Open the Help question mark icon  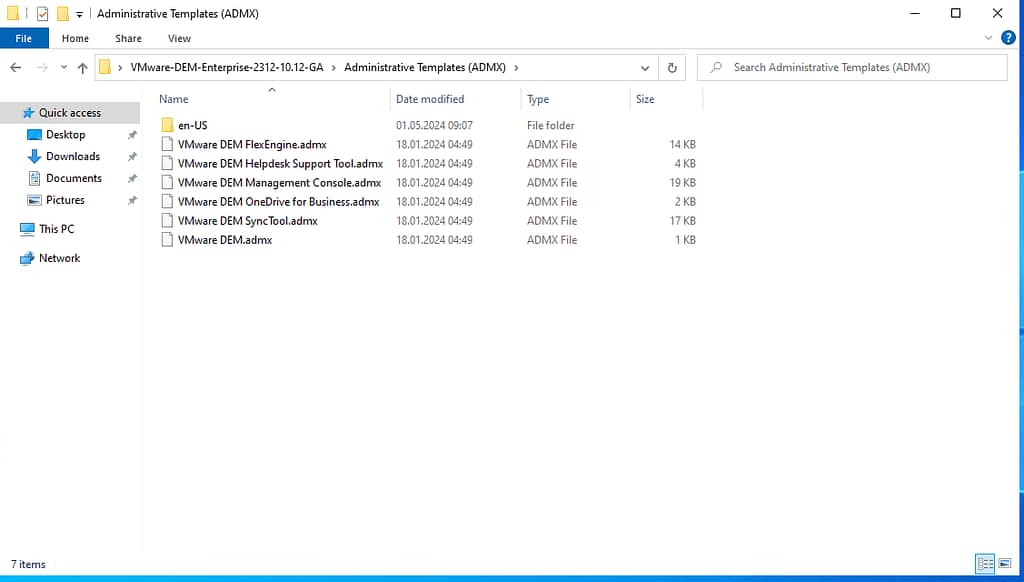coord(1007,38)
